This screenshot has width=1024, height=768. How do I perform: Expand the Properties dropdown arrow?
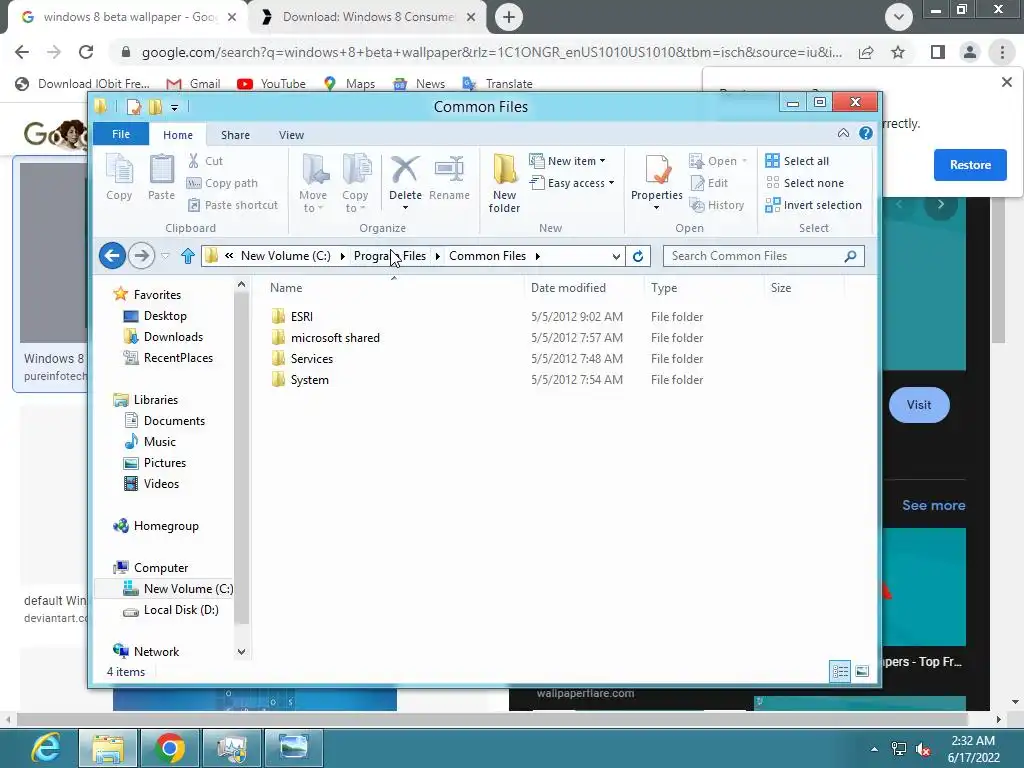click(656, 208)
